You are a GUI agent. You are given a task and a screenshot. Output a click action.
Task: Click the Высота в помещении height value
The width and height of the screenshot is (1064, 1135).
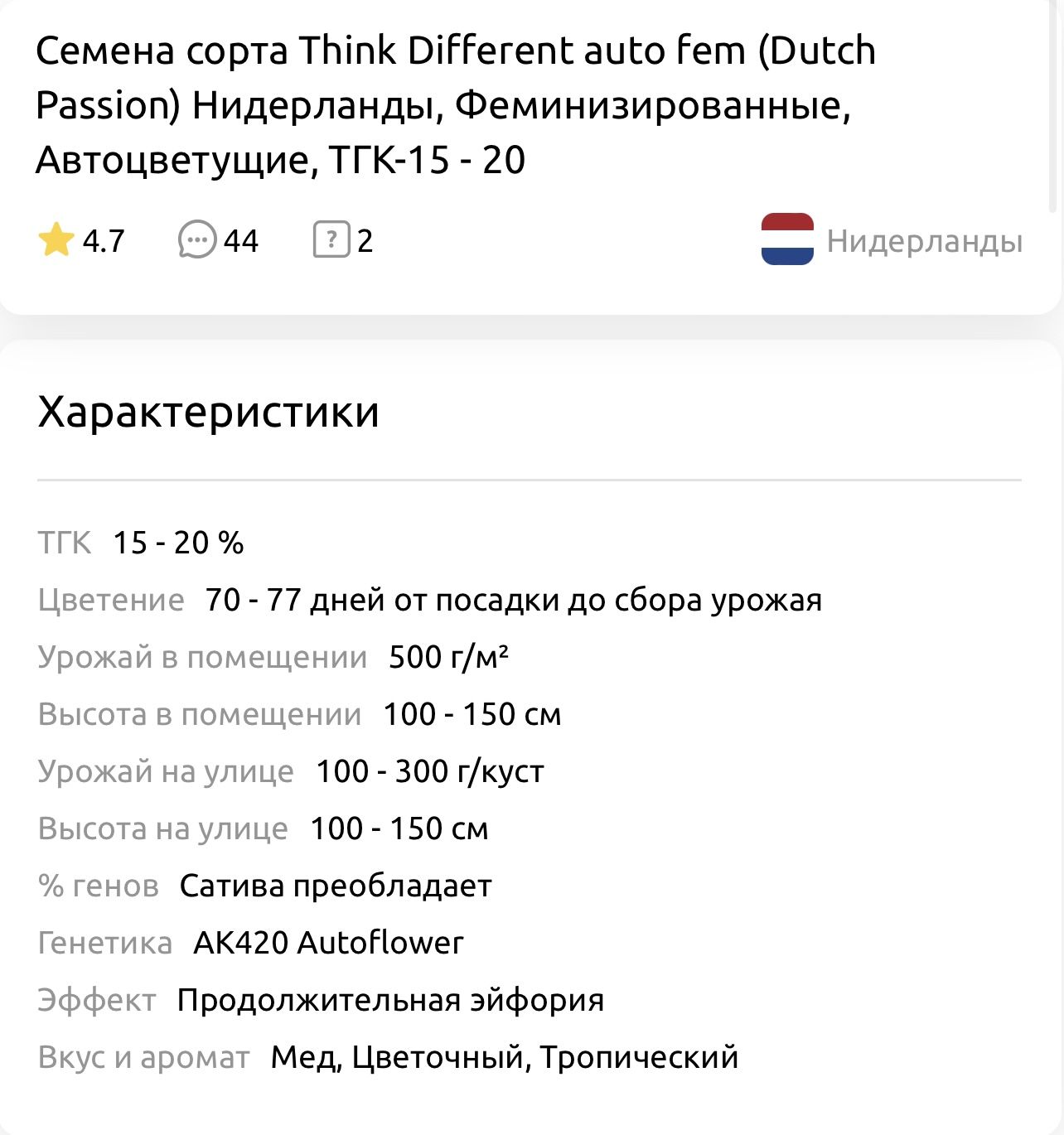472,714
